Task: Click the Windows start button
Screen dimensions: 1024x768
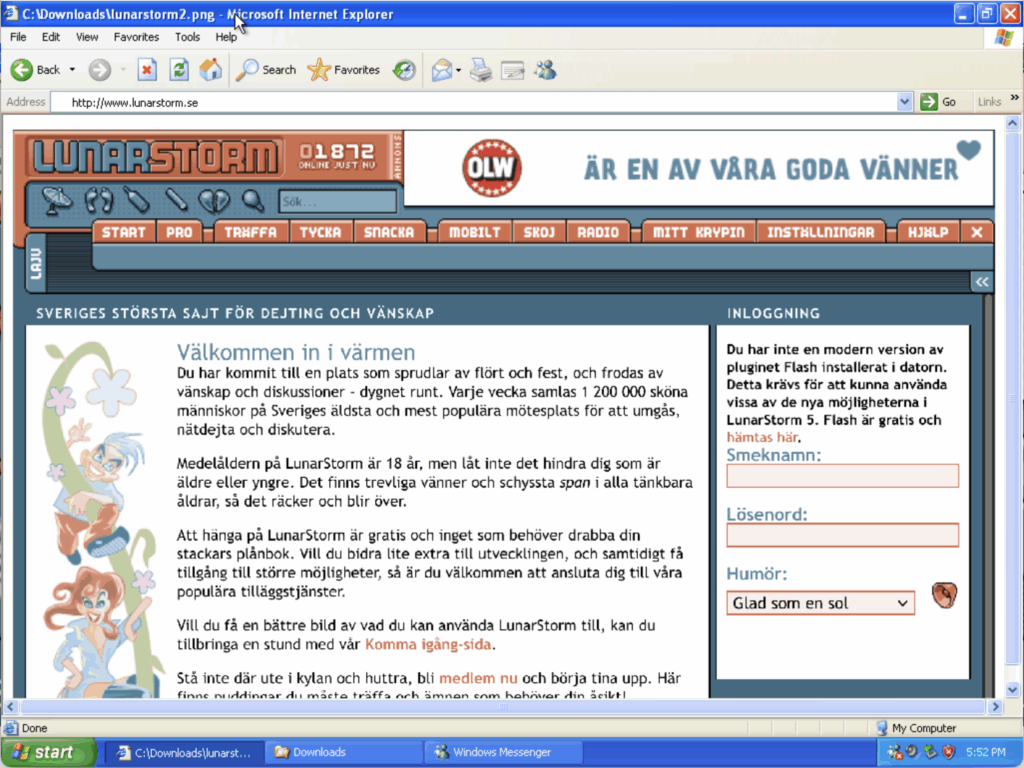Action: point(47,752)
